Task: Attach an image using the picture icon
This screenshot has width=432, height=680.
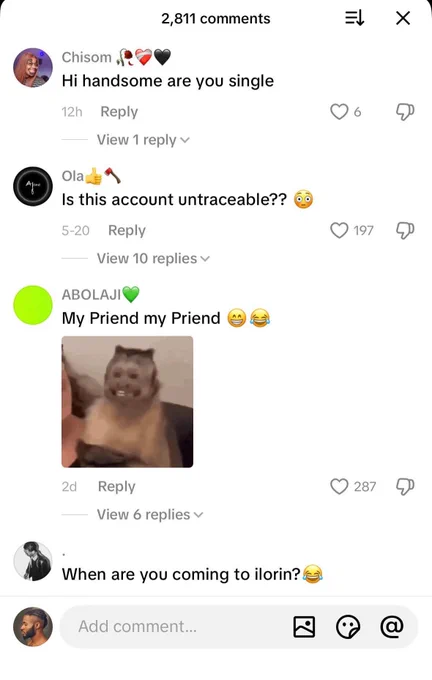Action: point(304,627)
